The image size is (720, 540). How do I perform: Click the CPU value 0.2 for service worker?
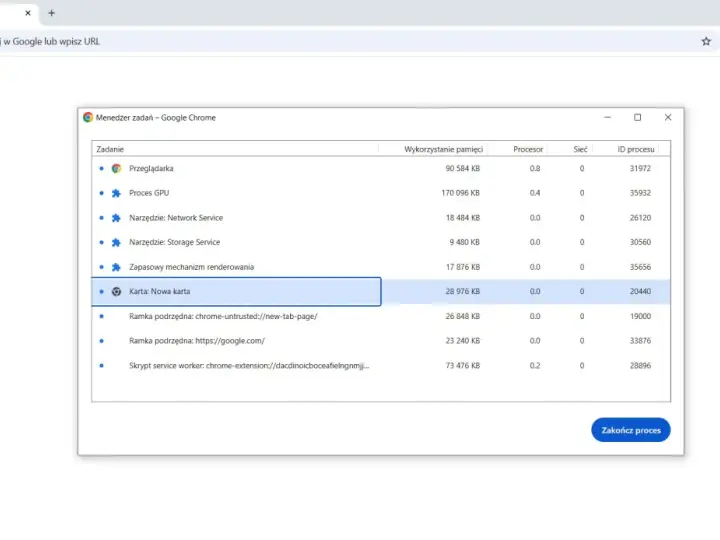click(534, 366)
